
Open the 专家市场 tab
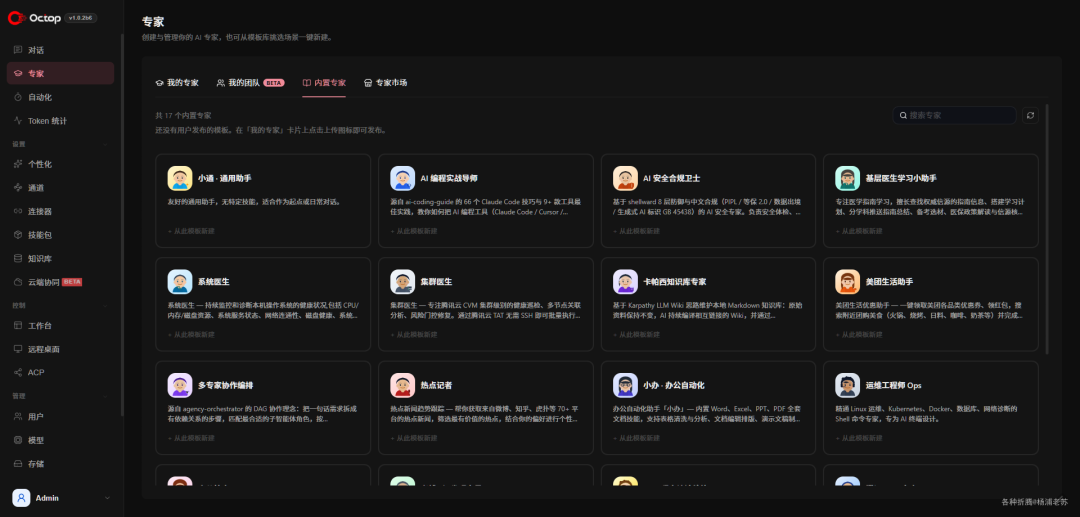click(x=385, y=83)
